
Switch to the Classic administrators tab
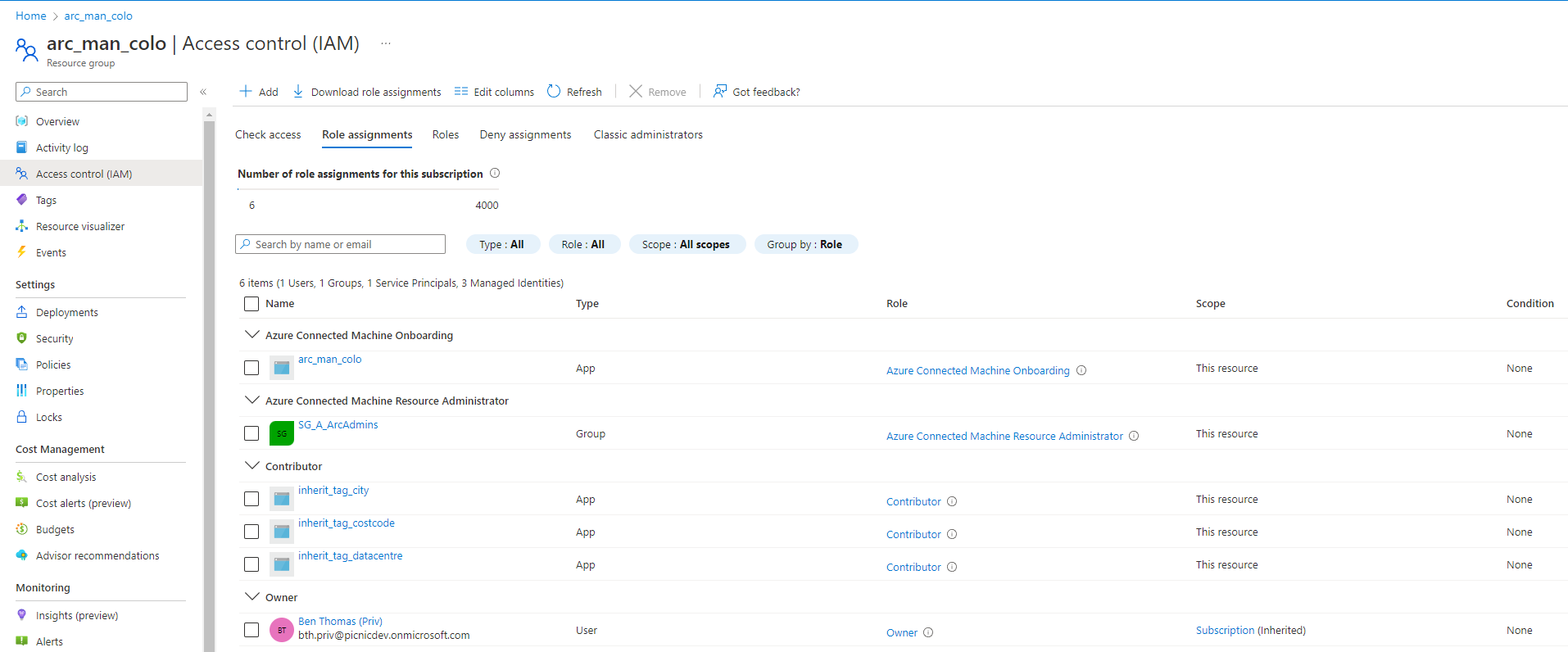point(648,134)
